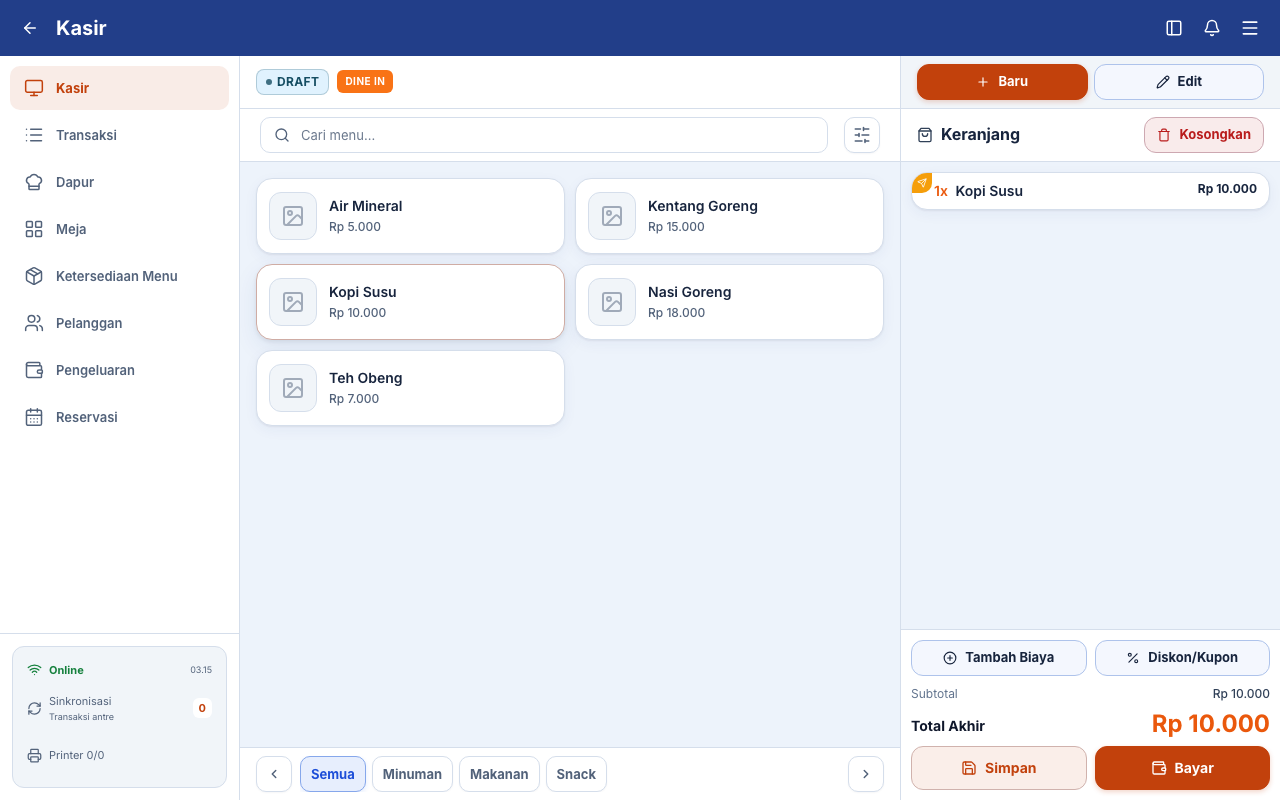
Task: Click the DRAFT status badge
Action: (292, 82)
